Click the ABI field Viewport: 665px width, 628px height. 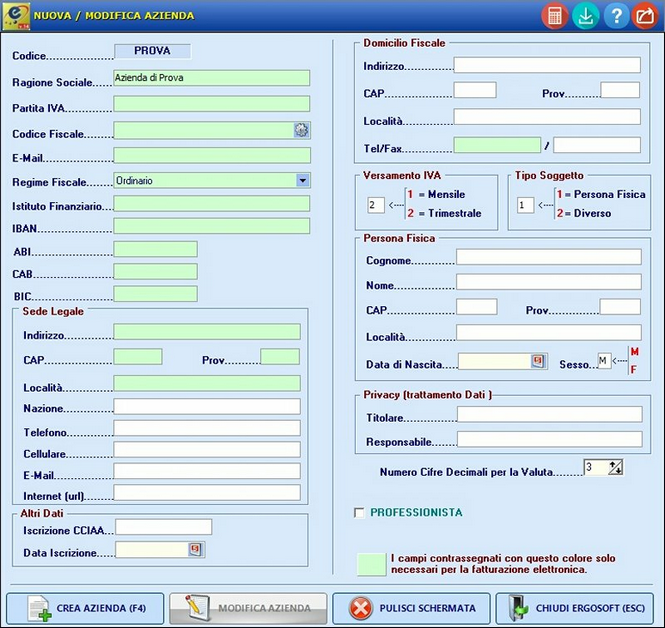coord(155,249)
